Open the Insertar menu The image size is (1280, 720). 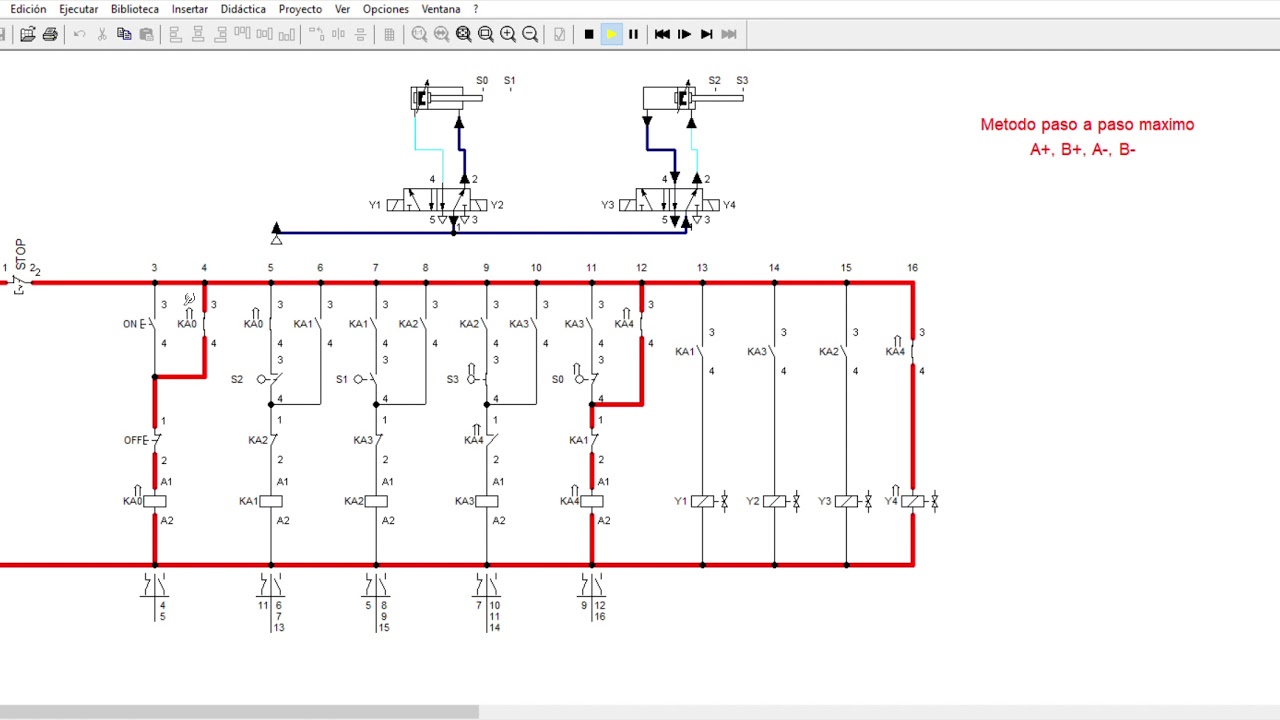click(x=190, y=9)
